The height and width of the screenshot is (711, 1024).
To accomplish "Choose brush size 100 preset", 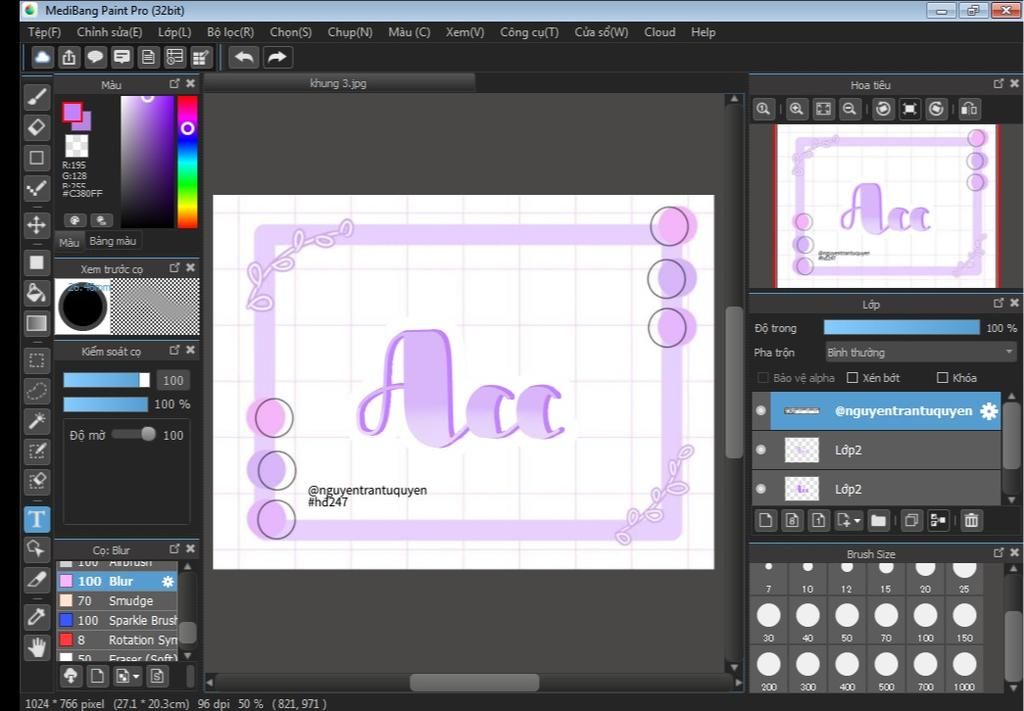I will 925,621.
